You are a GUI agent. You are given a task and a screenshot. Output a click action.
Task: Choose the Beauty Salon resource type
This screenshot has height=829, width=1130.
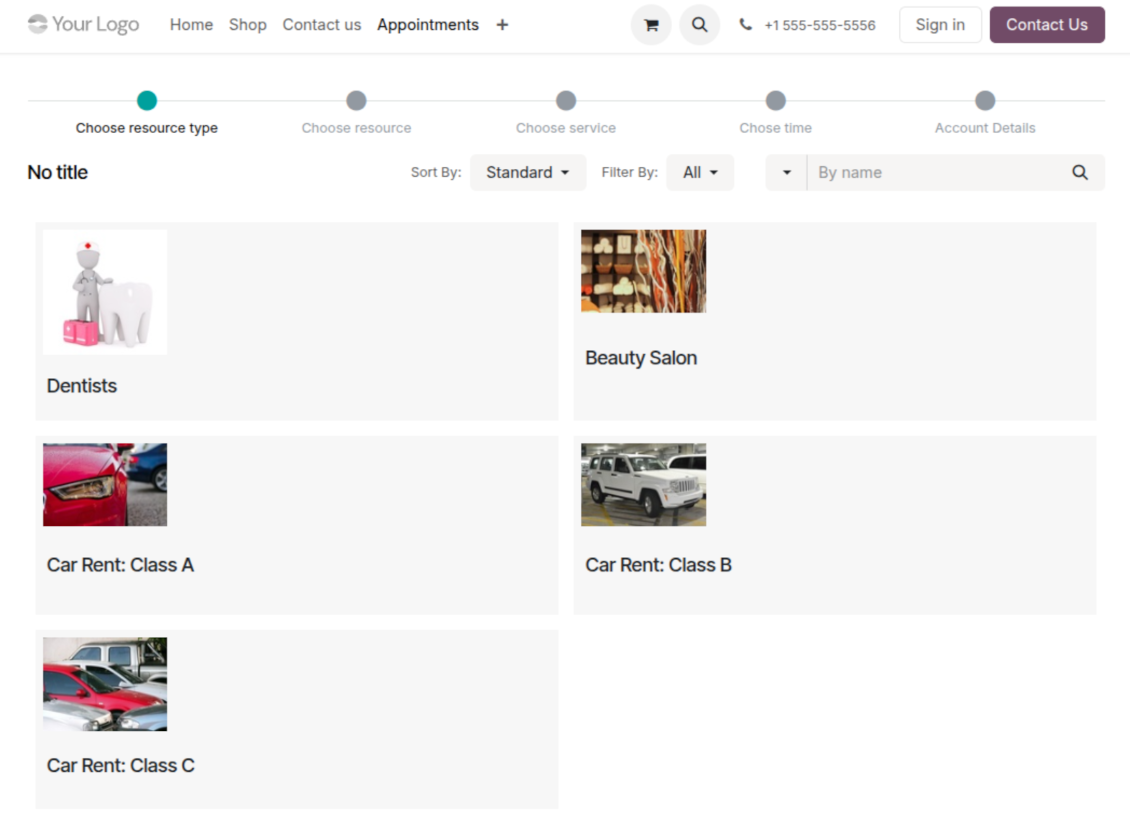[641, 358]
